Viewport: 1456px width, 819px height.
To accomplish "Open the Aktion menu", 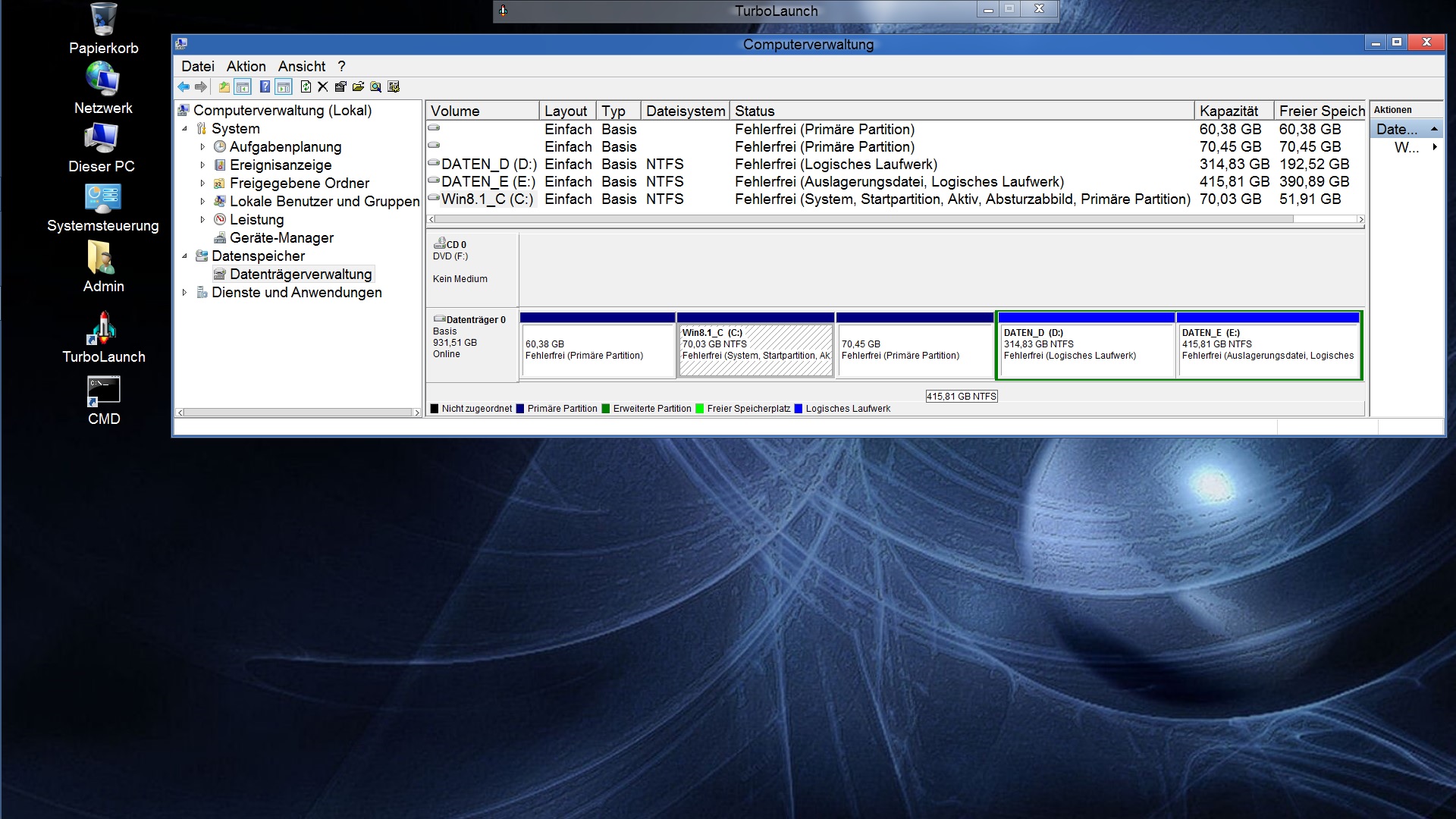I will tap(246, 67).
